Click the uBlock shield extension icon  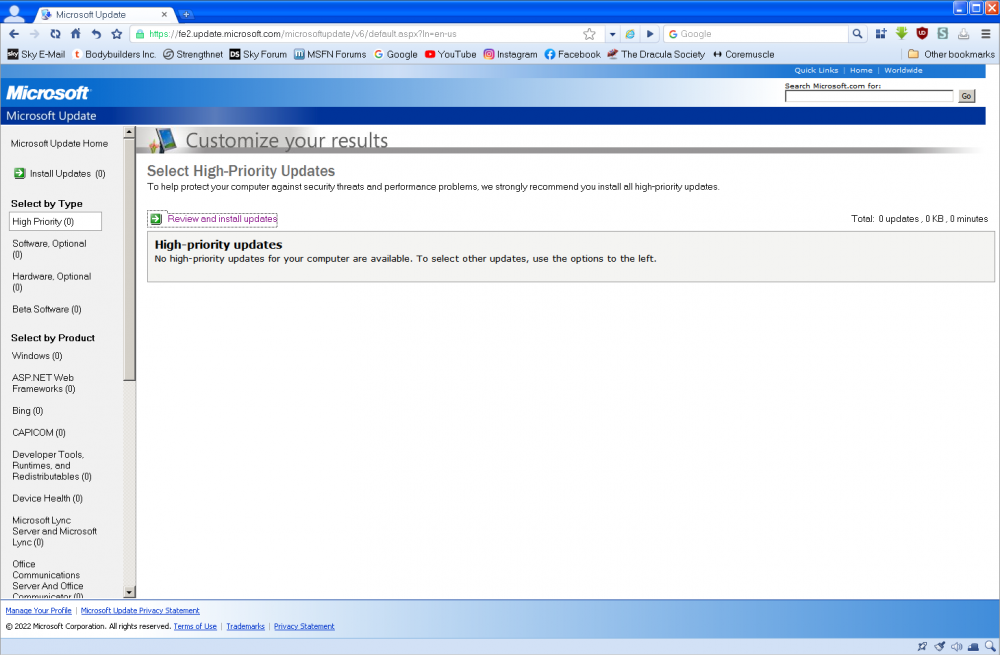pos(922,34)
